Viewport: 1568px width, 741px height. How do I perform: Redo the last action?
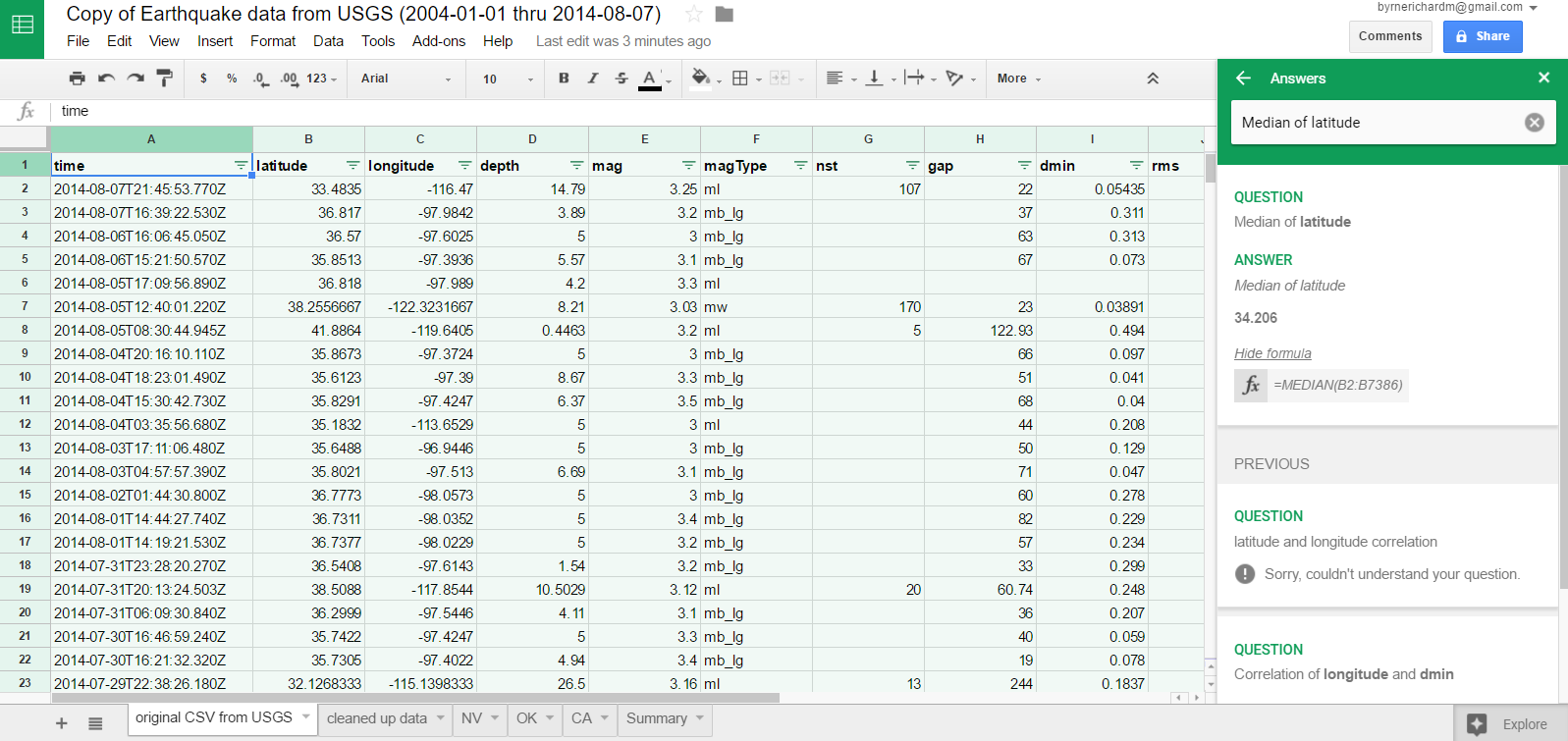135,79
